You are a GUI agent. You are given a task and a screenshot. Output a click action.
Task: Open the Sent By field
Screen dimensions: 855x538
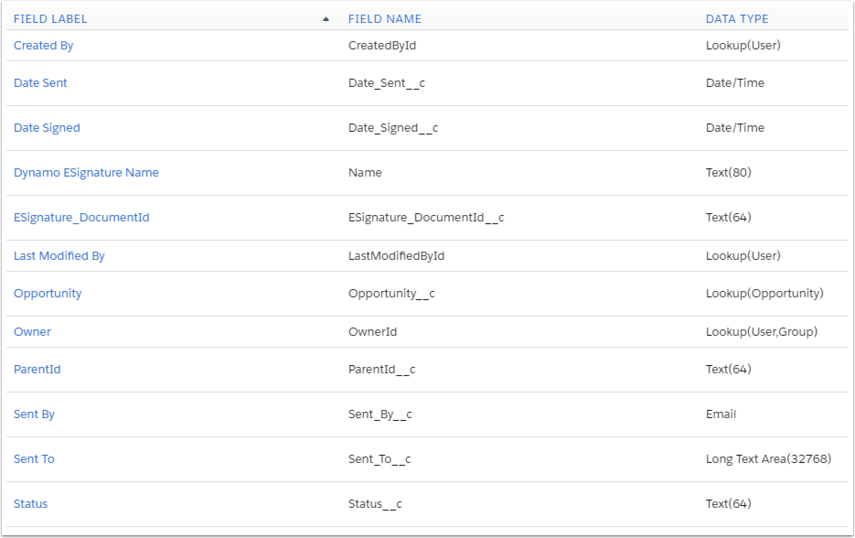[34, 415]
